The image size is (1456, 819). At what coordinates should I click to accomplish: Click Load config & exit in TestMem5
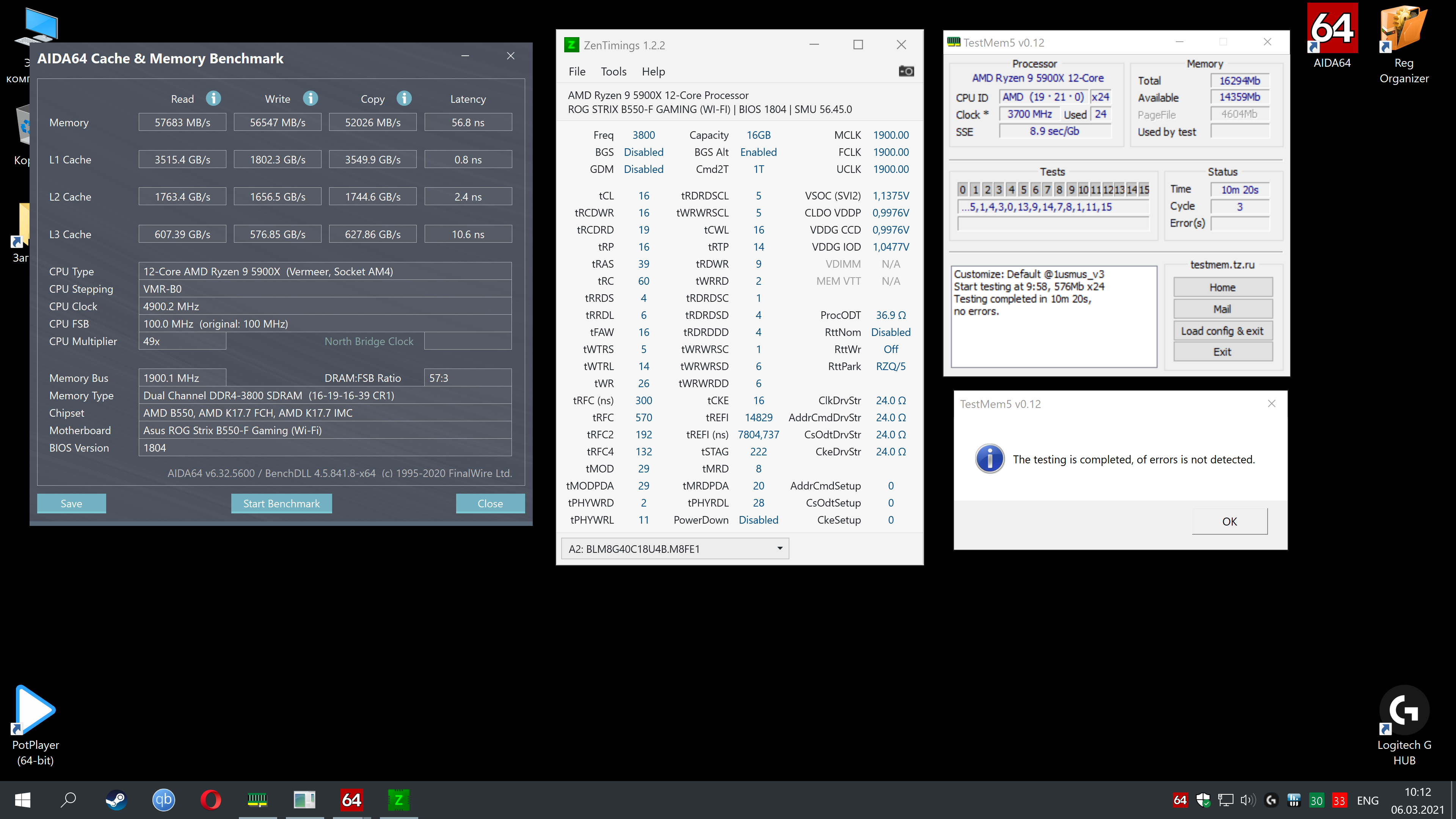[x=1222, y=331]
